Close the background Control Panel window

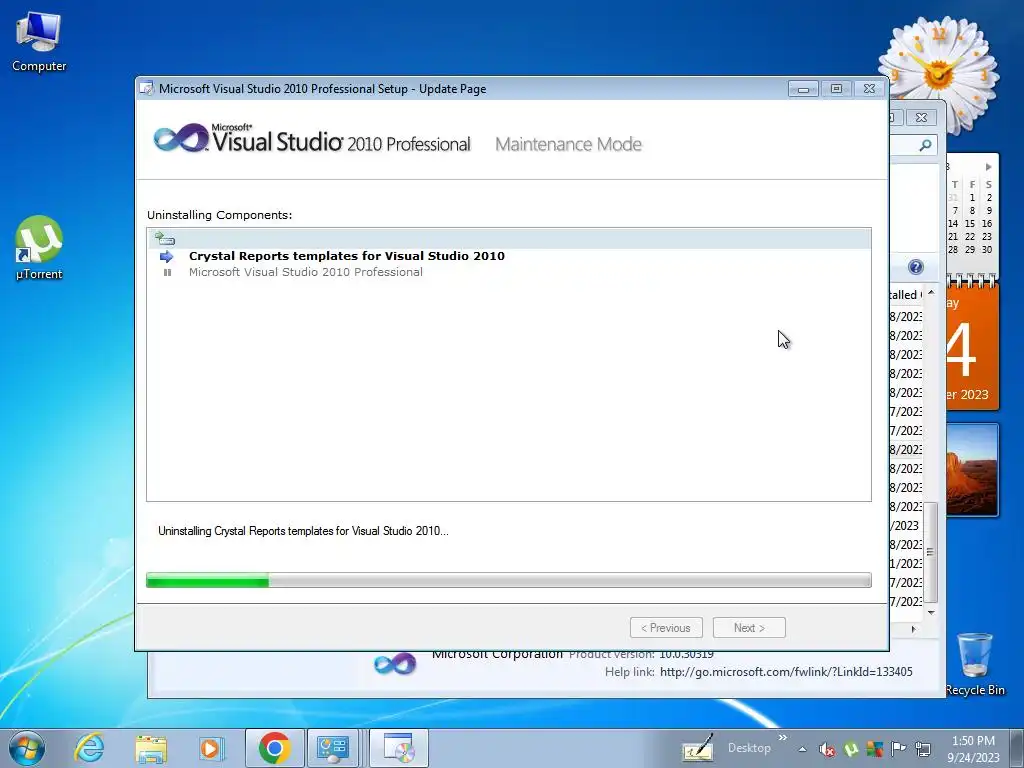tap(921, 118)
